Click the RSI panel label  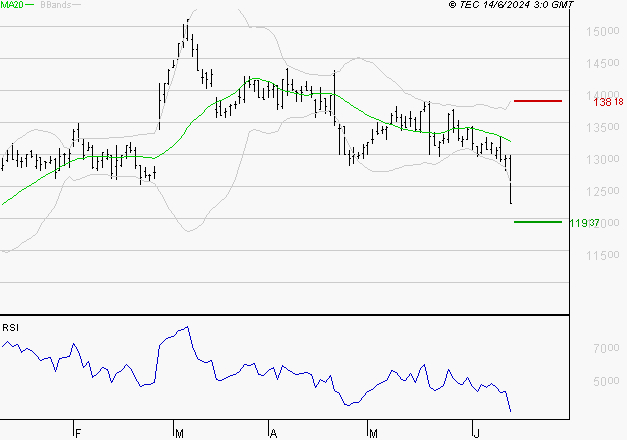10,328
